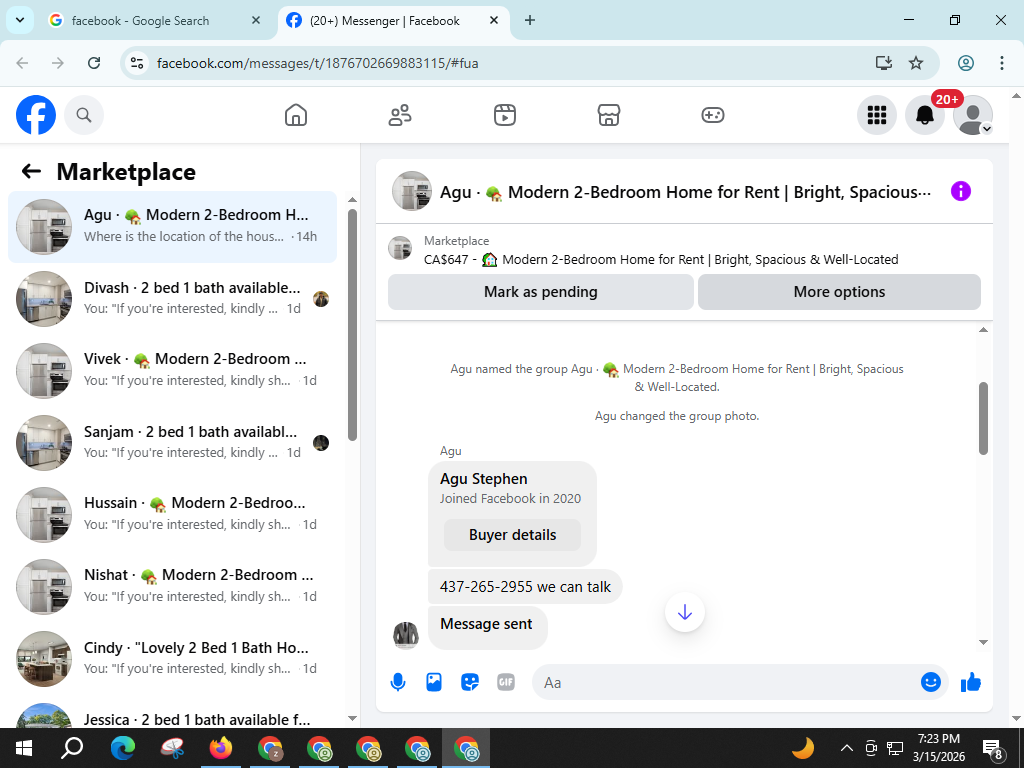The height and width of the screenshot is (768, 1024).
Task: Click the chat messages scrollbar thumb
Action: pos(983,418)
